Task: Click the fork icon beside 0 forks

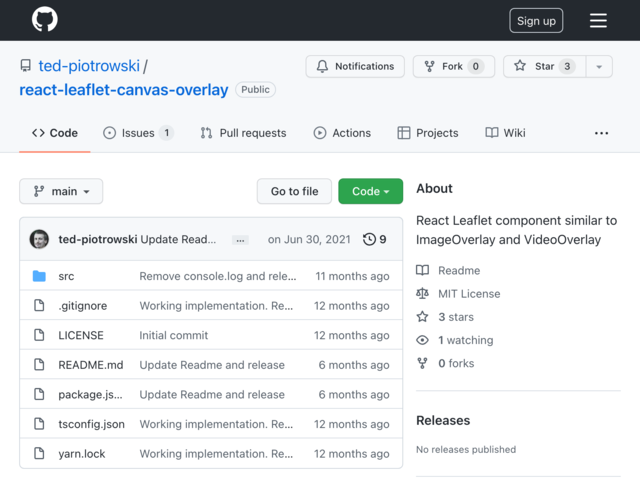Action: pos(422,363)
